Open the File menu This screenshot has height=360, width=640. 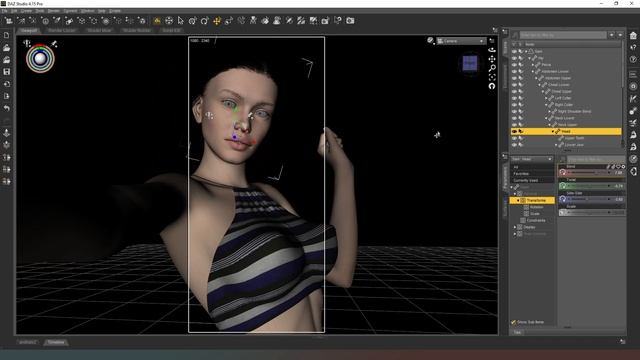4,11
